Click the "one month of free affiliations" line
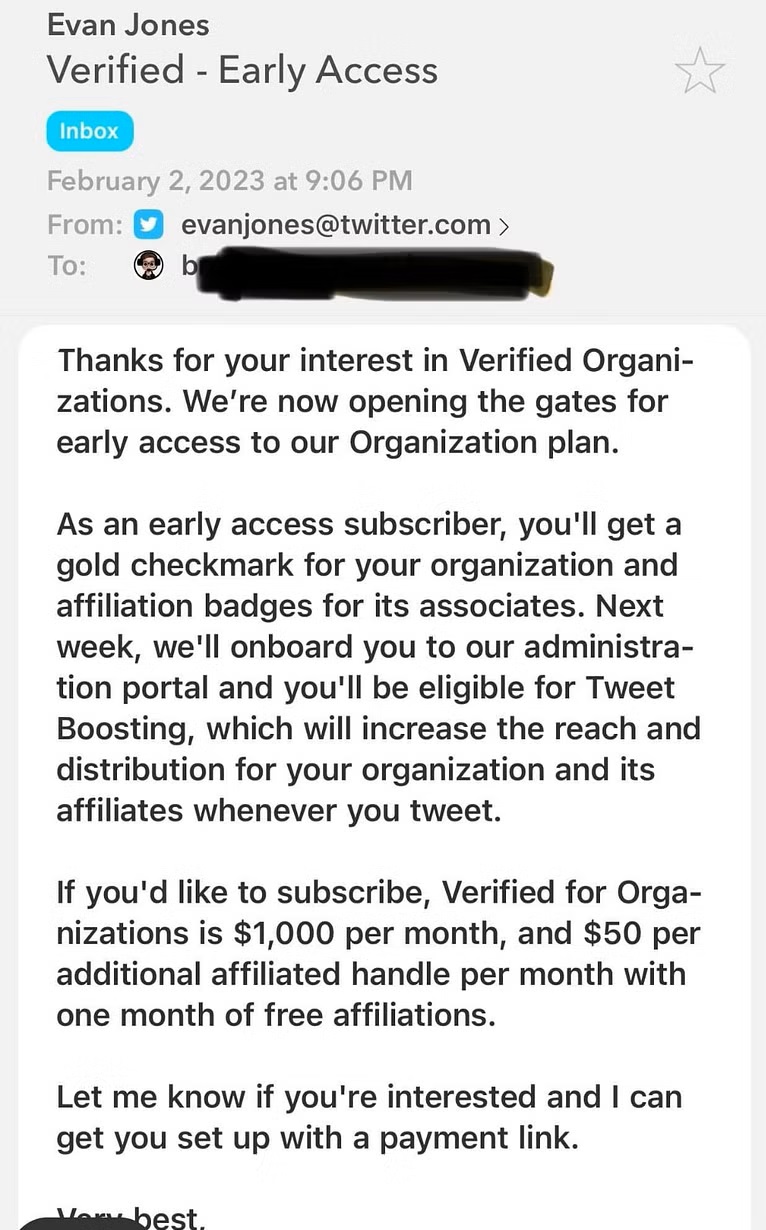This screenshot has width=766, height=1230. [276, 1015]
